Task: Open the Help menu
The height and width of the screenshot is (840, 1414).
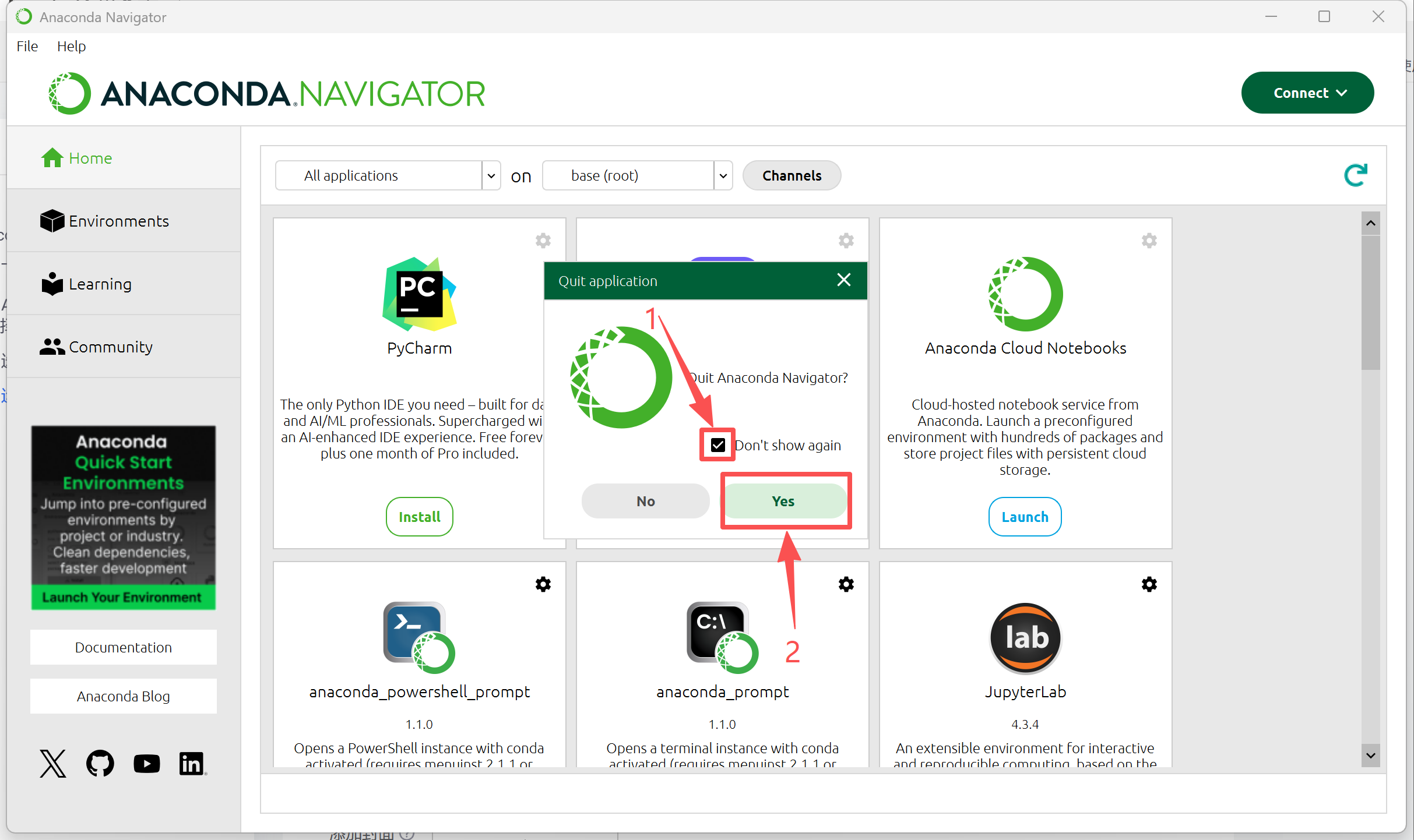Action: [71, 46]
